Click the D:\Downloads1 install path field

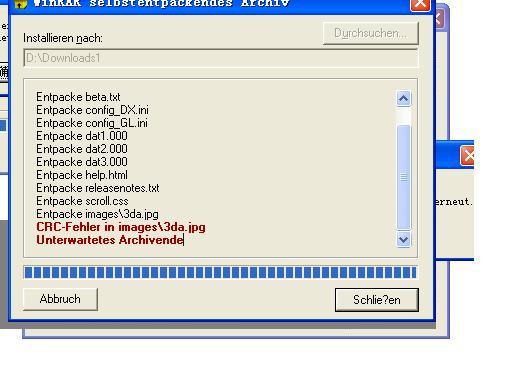221,58
